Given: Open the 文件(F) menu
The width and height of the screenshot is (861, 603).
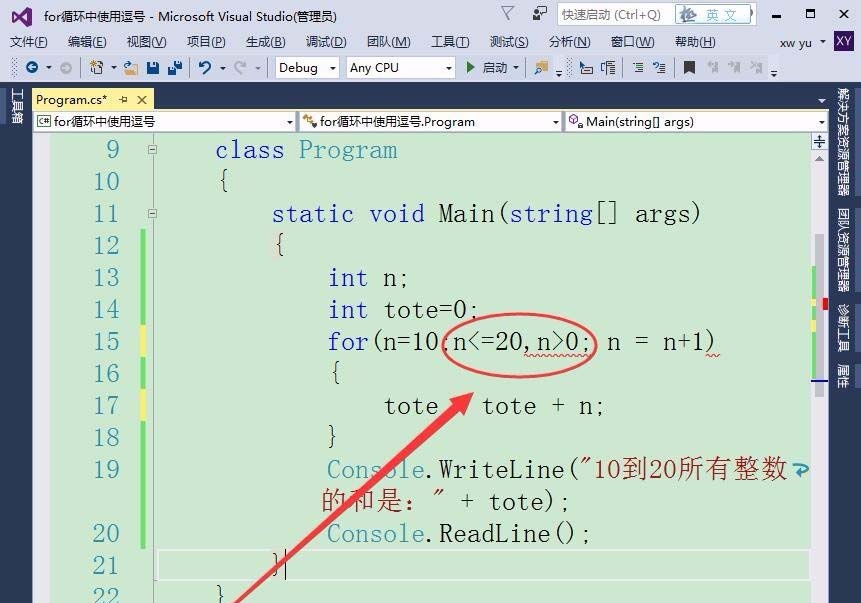Looking at the screenshot, I should coord(29,42).
